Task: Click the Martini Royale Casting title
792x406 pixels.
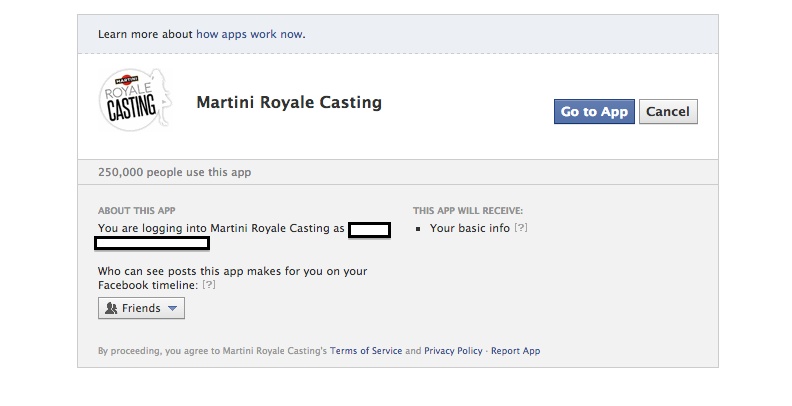Action: 289,102
